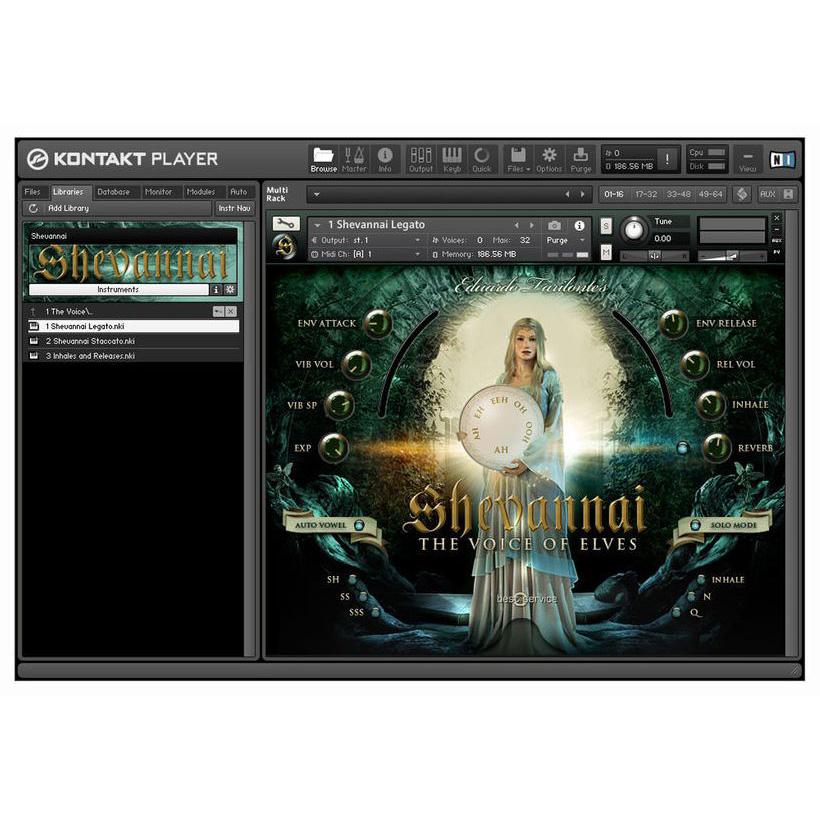Image resolution: width=820 pixels, height=820 pixels.
Task: Enable the N consonant button
Action: (691, 596)
